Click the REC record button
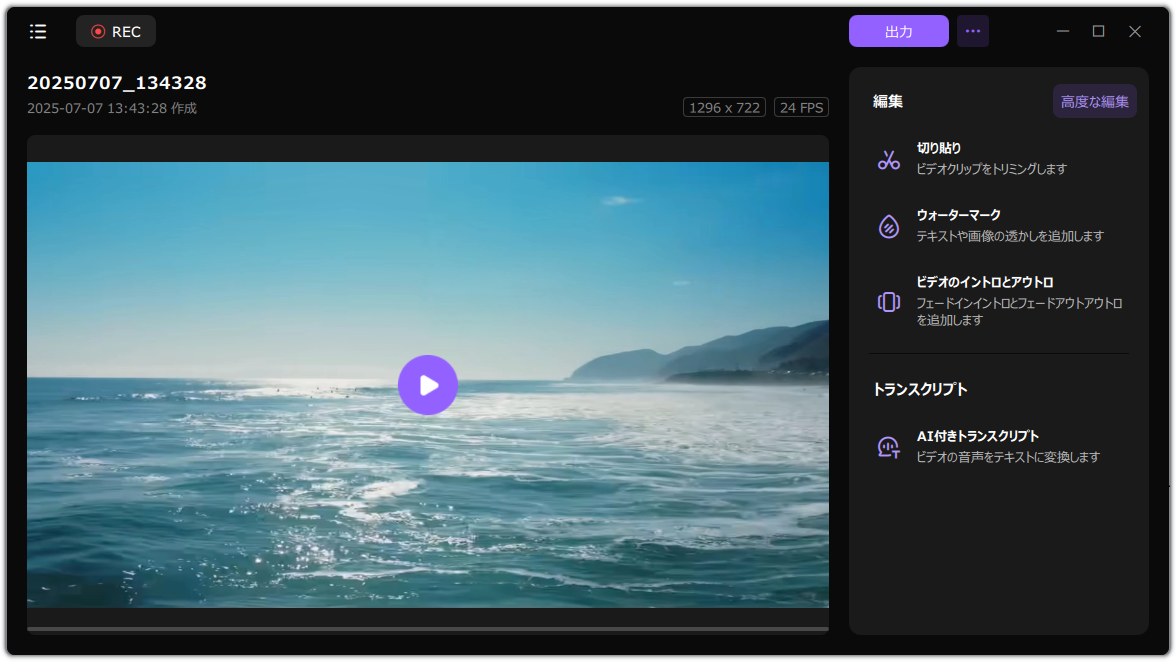1176x662 pixels. (116, 32)
